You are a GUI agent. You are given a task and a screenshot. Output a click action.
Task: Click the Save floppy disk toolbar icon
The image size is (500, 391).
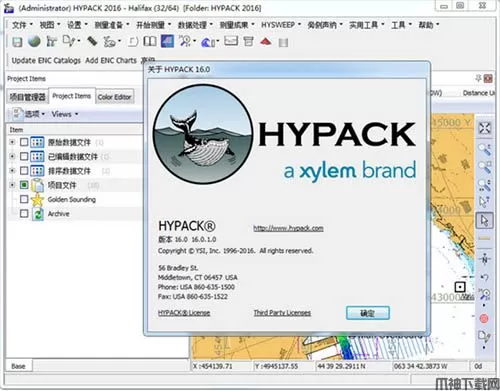click(x=17, y=42)
